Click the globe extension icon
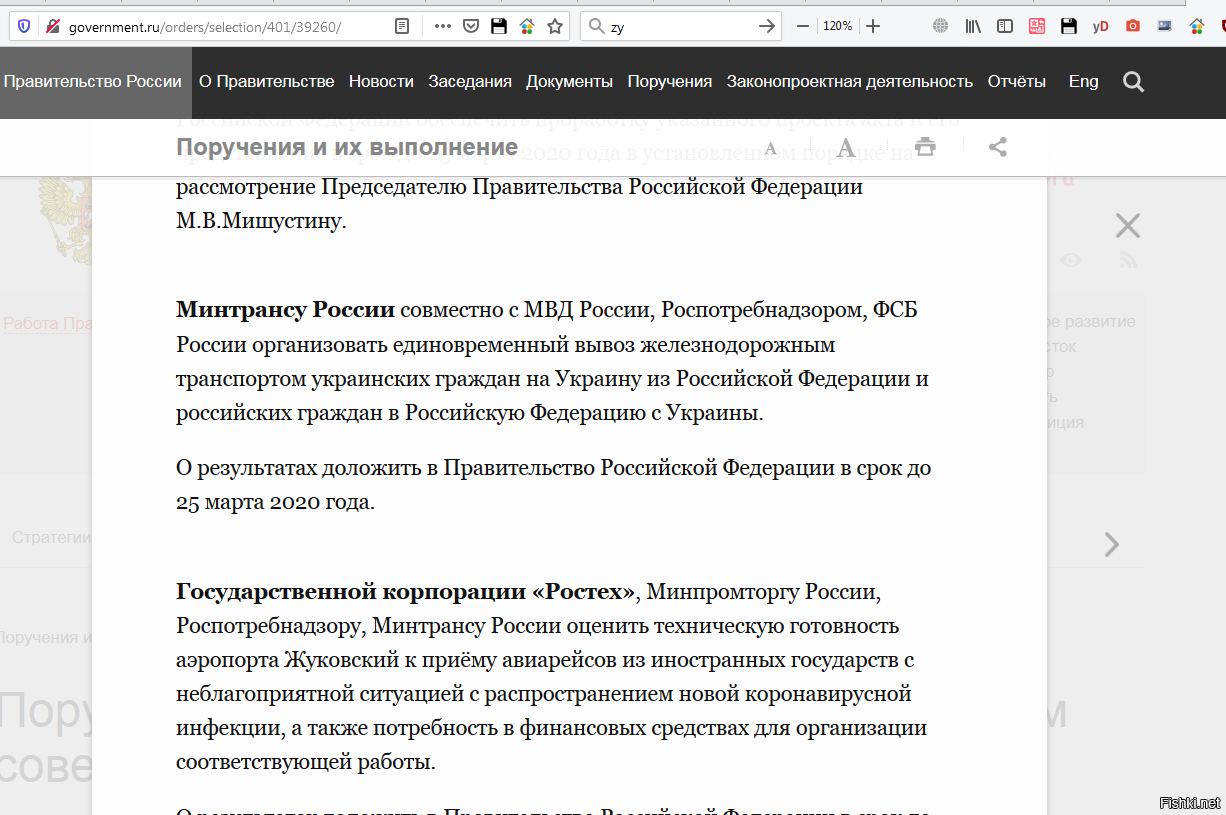 click(940, 26)
